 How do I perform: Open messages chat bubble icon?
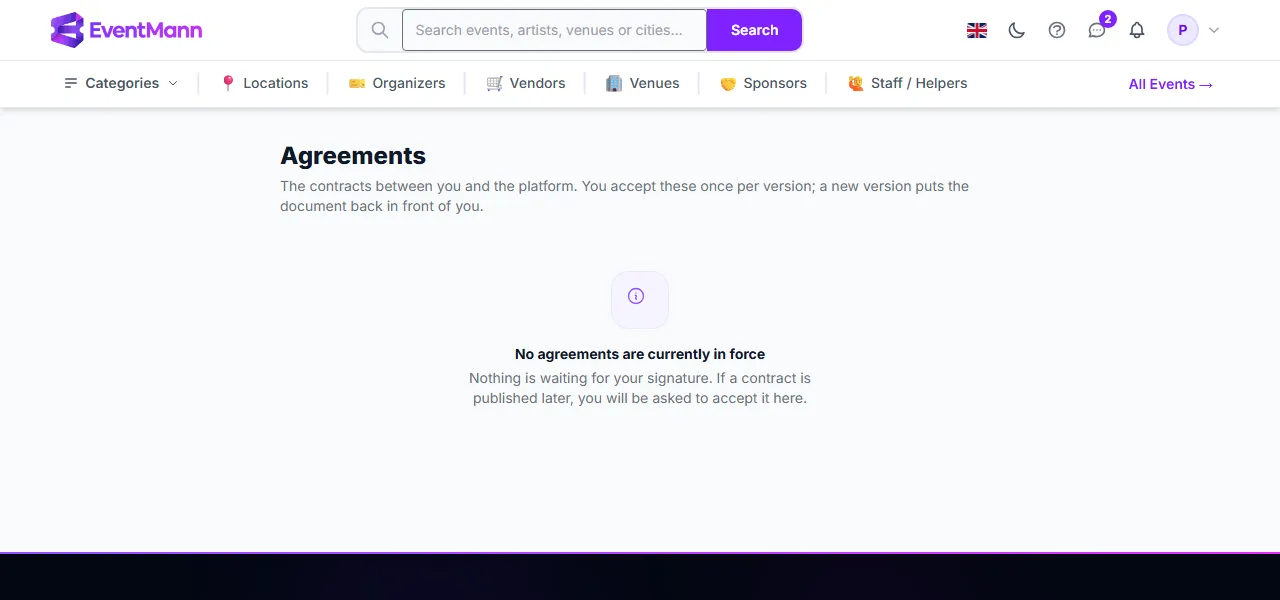[1097, 30]
